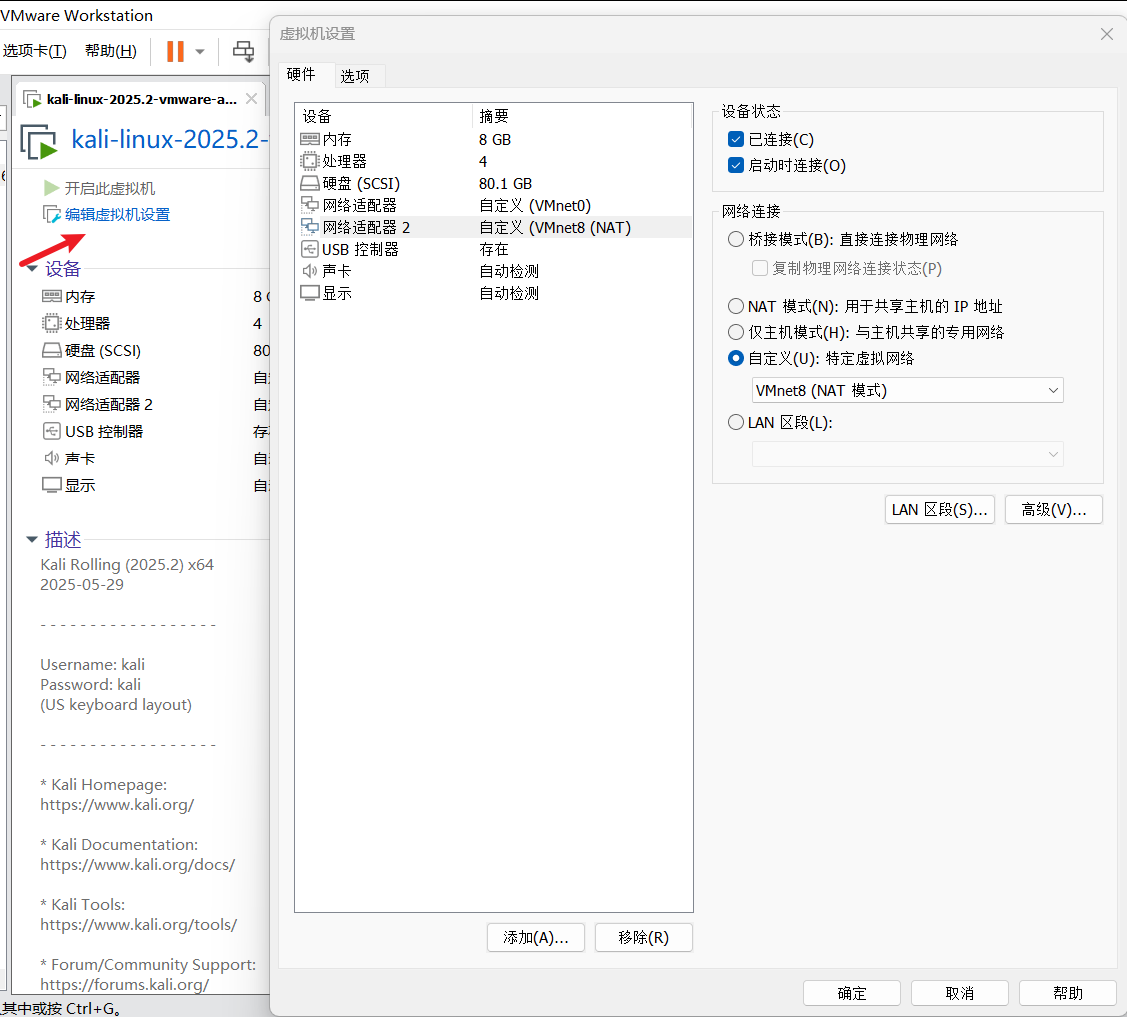The image size is (1127, 1017).
Task: Click the 高级(V)... button
Action: (1053, 510)
